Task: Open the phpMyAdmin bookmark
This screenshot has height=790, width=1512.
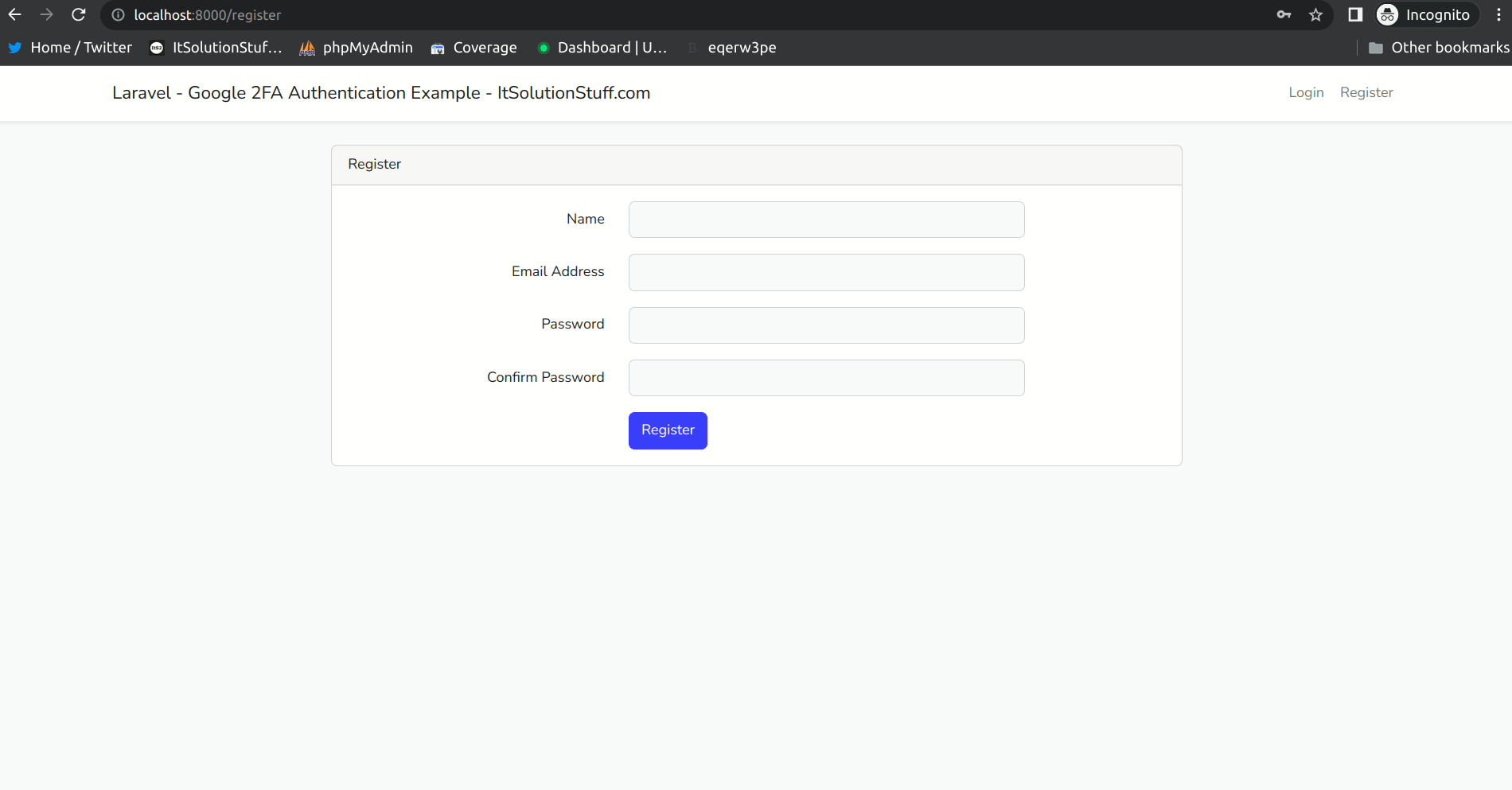Action: [x=357, y=48]
